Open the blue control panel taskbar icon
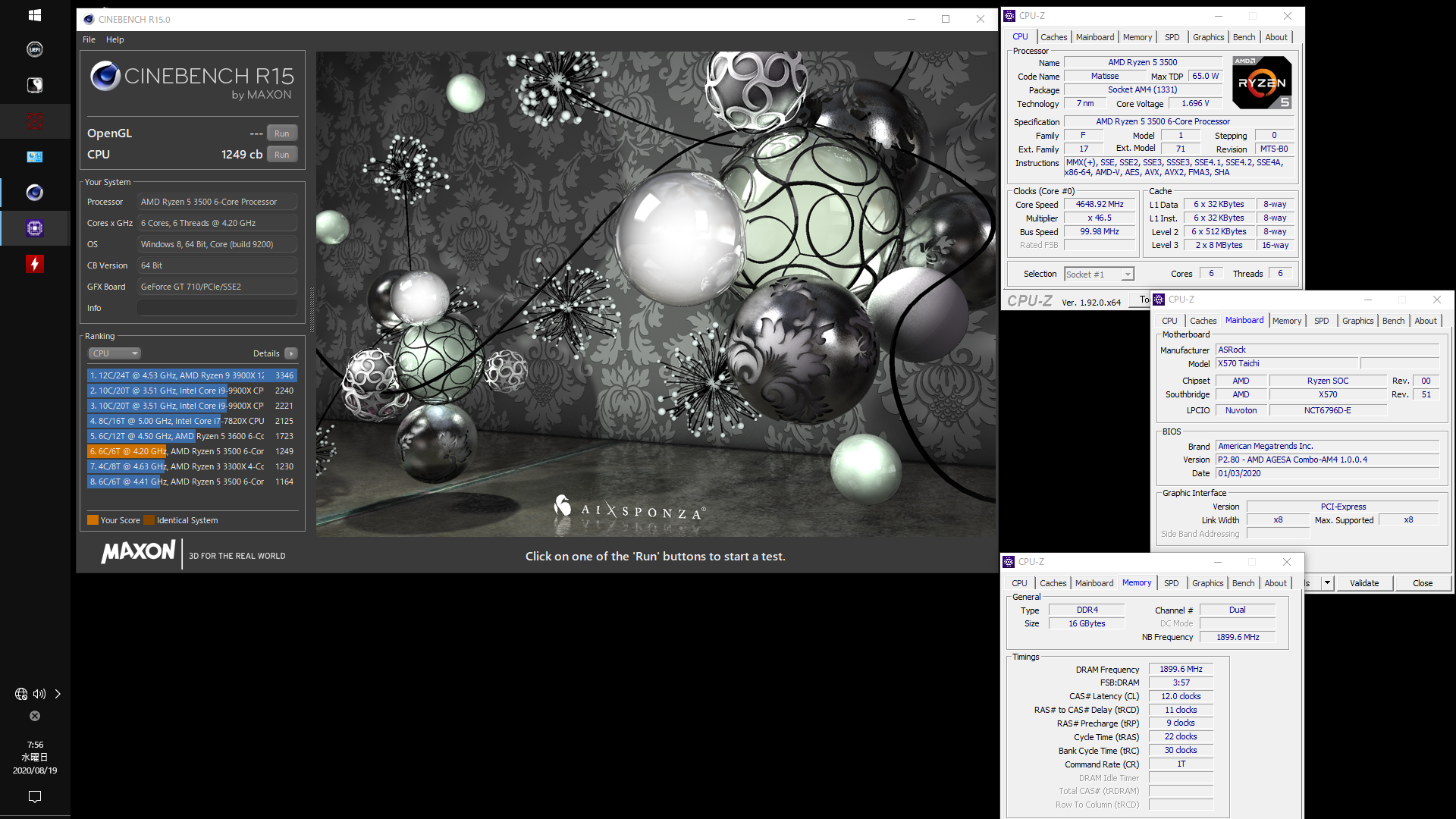1456x819 pixels. coord(35,157)
